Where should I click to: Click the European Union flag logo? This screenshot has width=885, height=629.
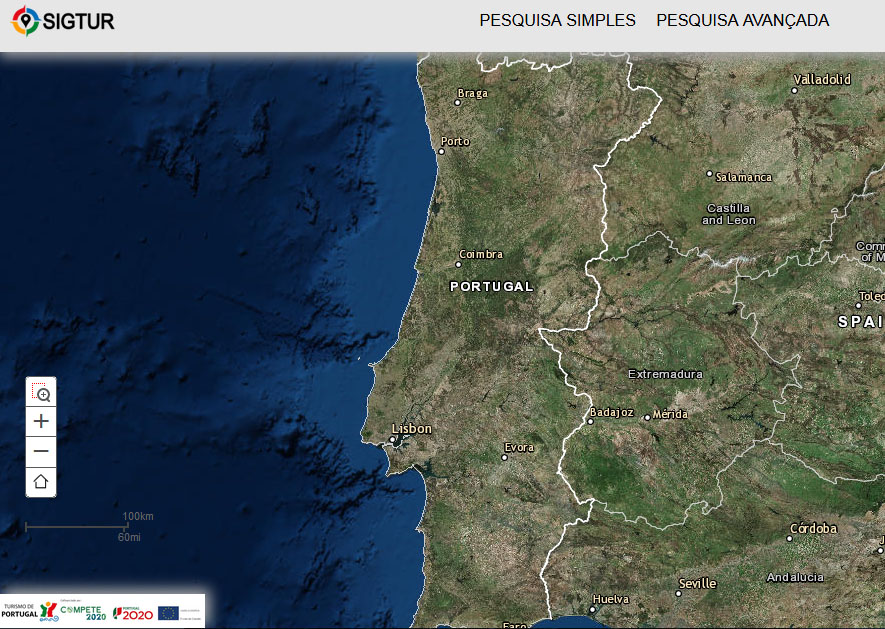coord(168,612)
